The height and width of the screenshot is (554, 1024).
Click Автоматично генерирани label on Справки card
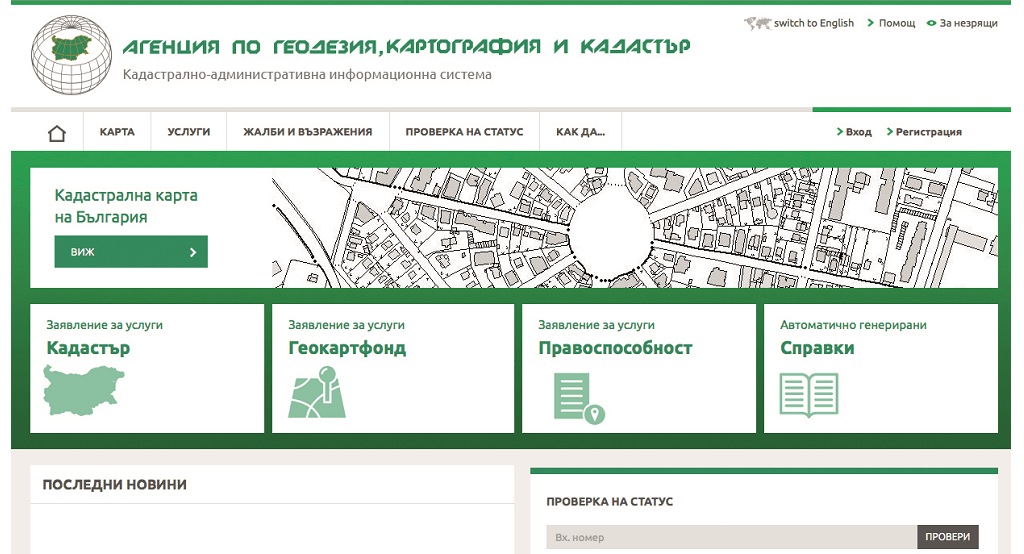(x=853, y=325)
